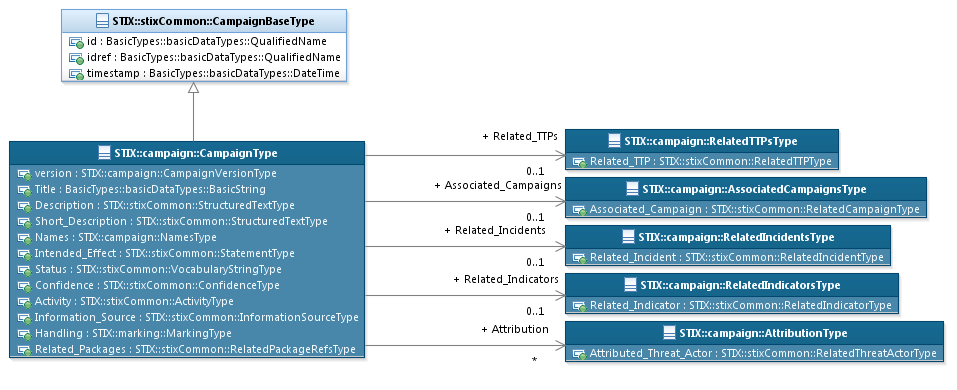Viewport: 957px width, 390px height.
Task: Select the CampaignType class header icon
Action: (104, 153)
